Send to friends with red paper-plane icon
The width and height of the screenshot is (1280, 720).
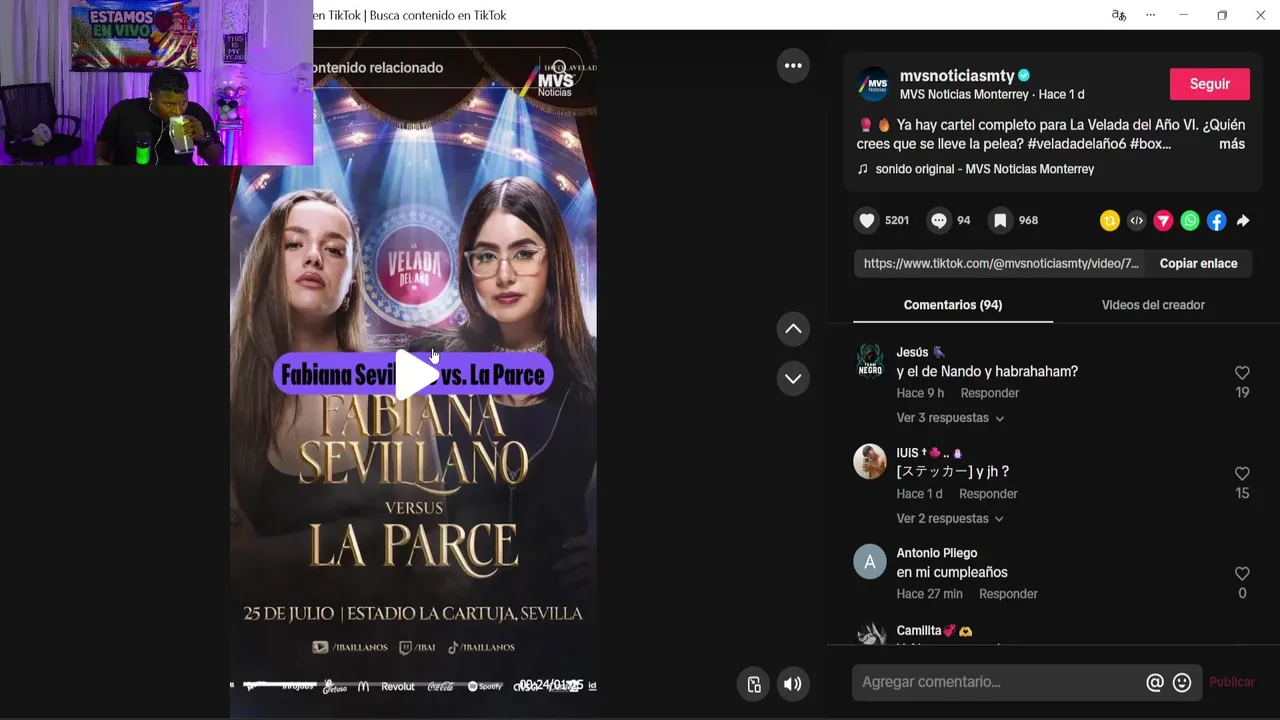coord(1163,221)
